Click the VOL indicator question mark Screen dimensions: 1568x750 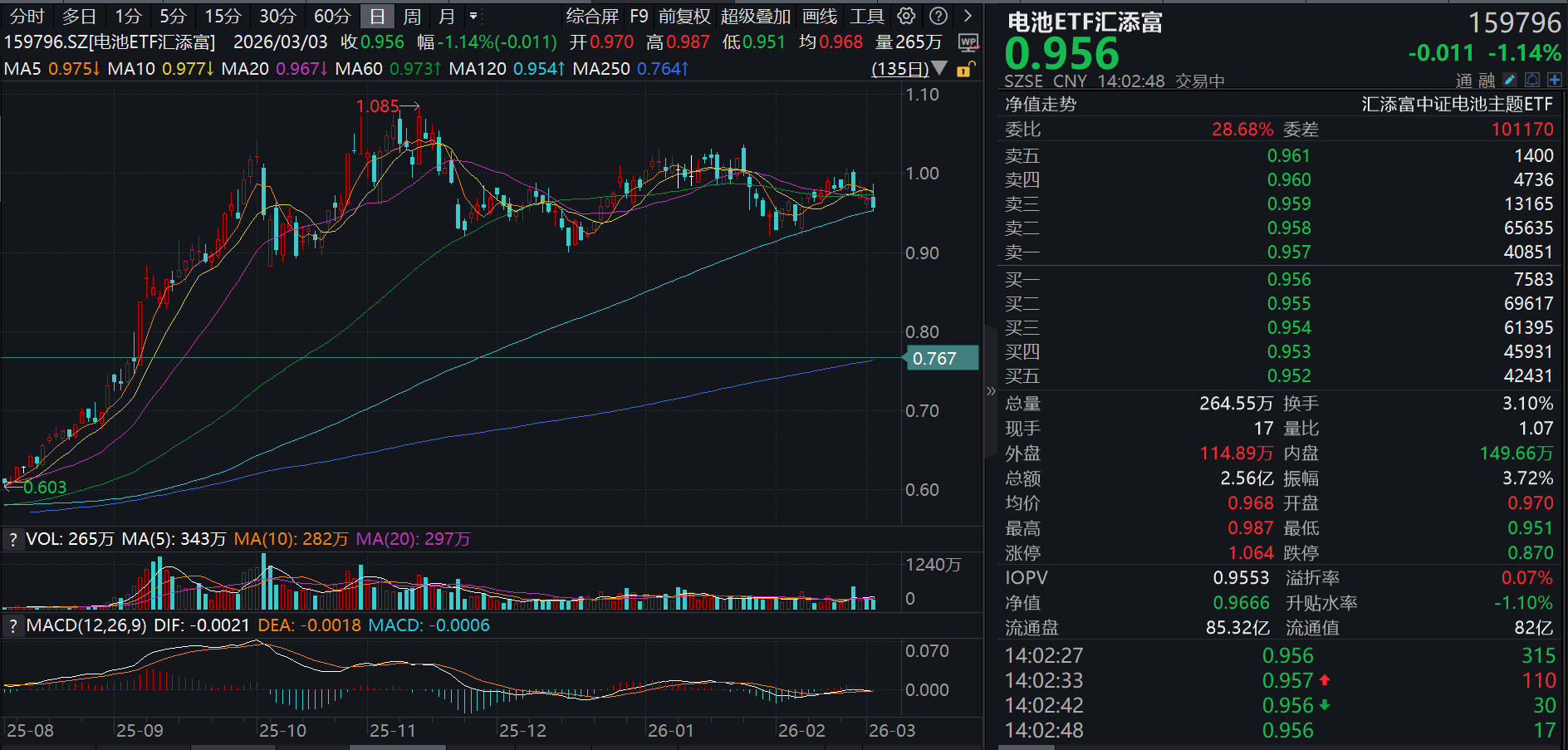12,540
